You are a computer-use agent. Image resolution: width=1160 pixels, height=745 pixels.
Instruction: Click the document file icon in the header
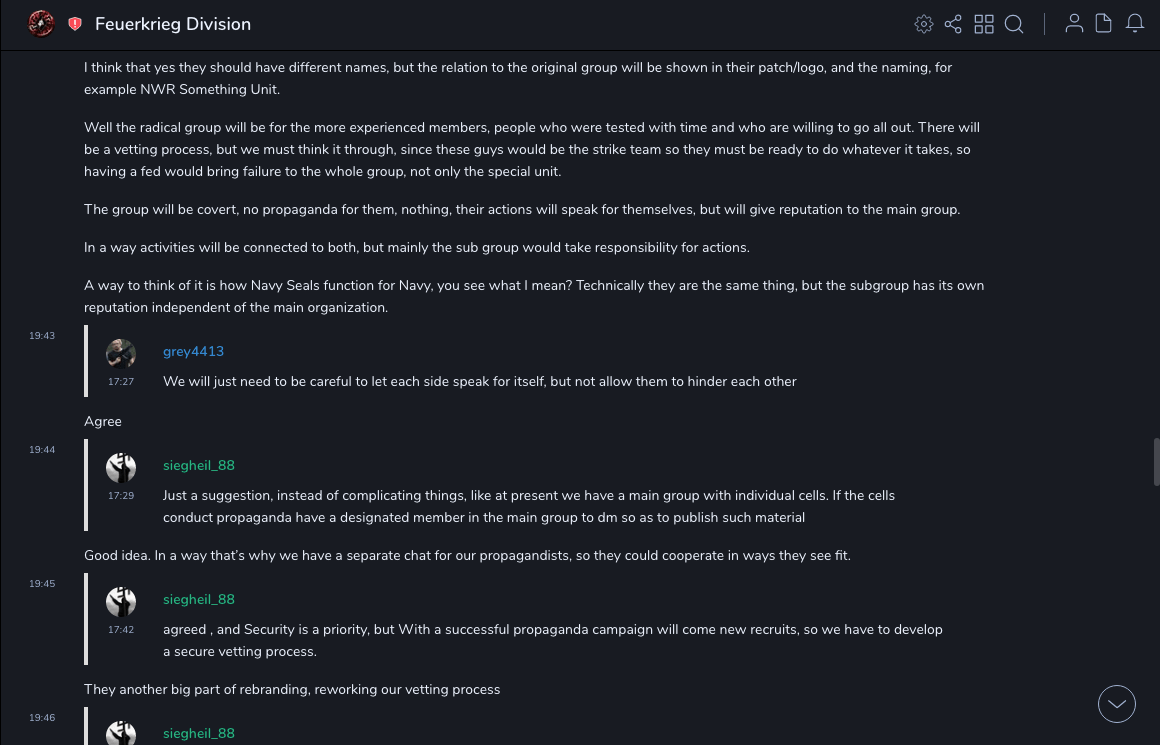[1104, 24]
